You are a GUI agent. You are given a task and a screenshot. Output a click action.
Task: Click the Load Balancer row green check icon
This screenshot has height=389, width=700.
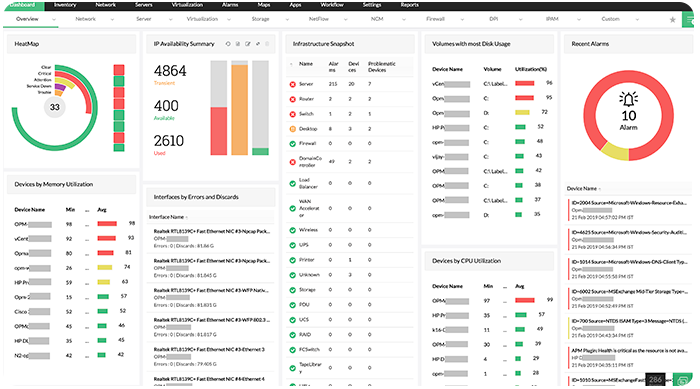[x=292, y=183]
